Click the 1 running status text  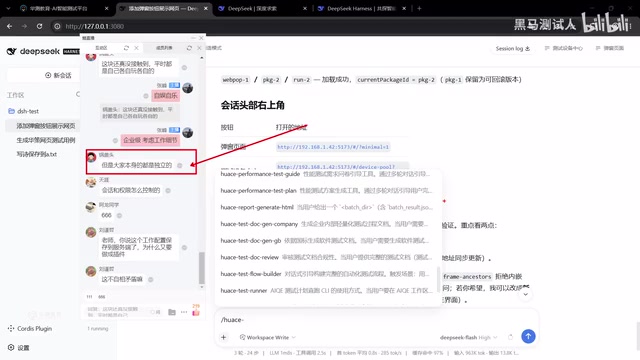coord(98,329)
